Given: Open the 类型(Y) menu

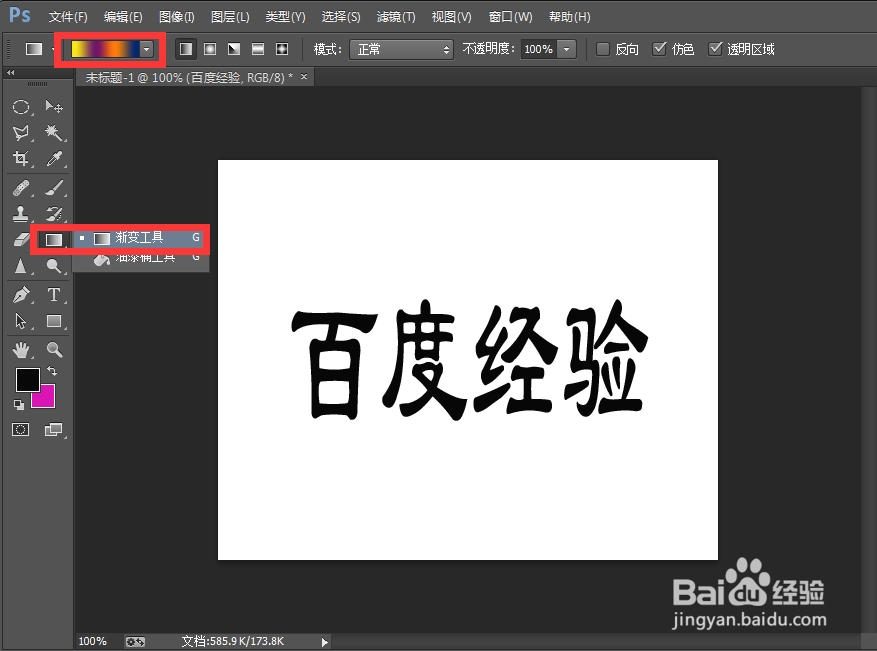Looking at the screenshot, I should click(285, 17).
